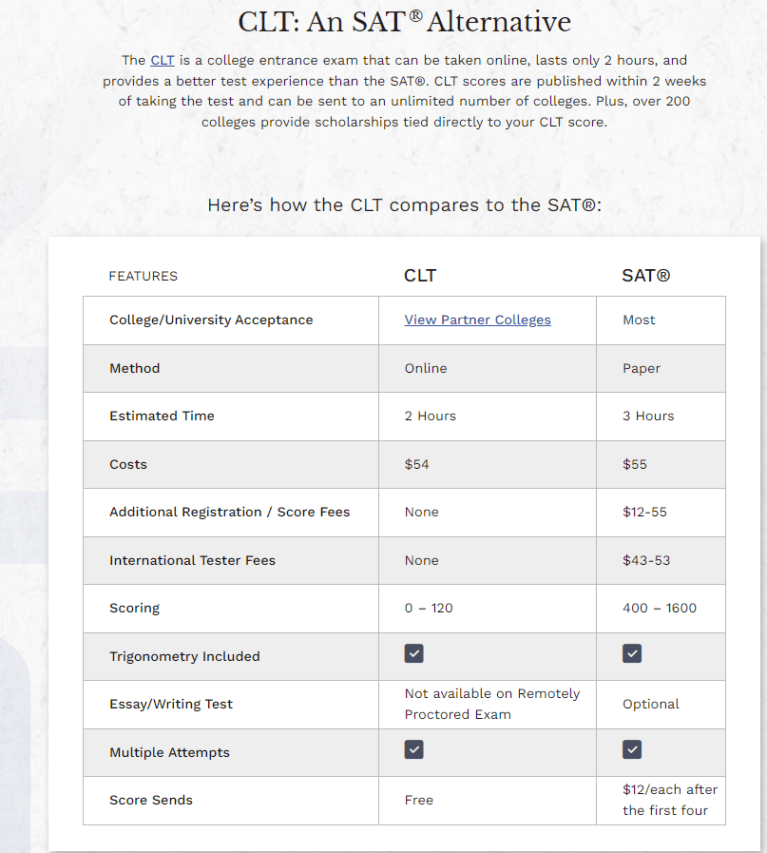Select the CLT column header
Viewport: 767px width, 853px height.
point(420,276)
